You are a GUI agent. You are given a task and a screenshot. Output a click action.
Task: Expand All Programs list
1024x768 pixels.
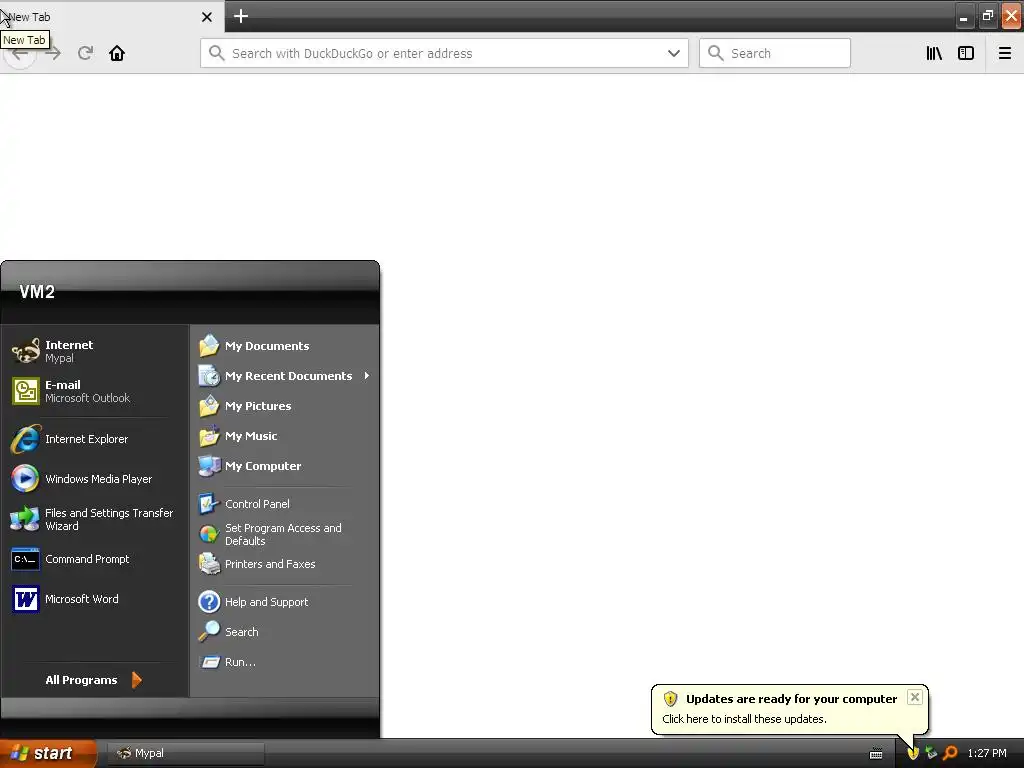(x=95, y=680)
